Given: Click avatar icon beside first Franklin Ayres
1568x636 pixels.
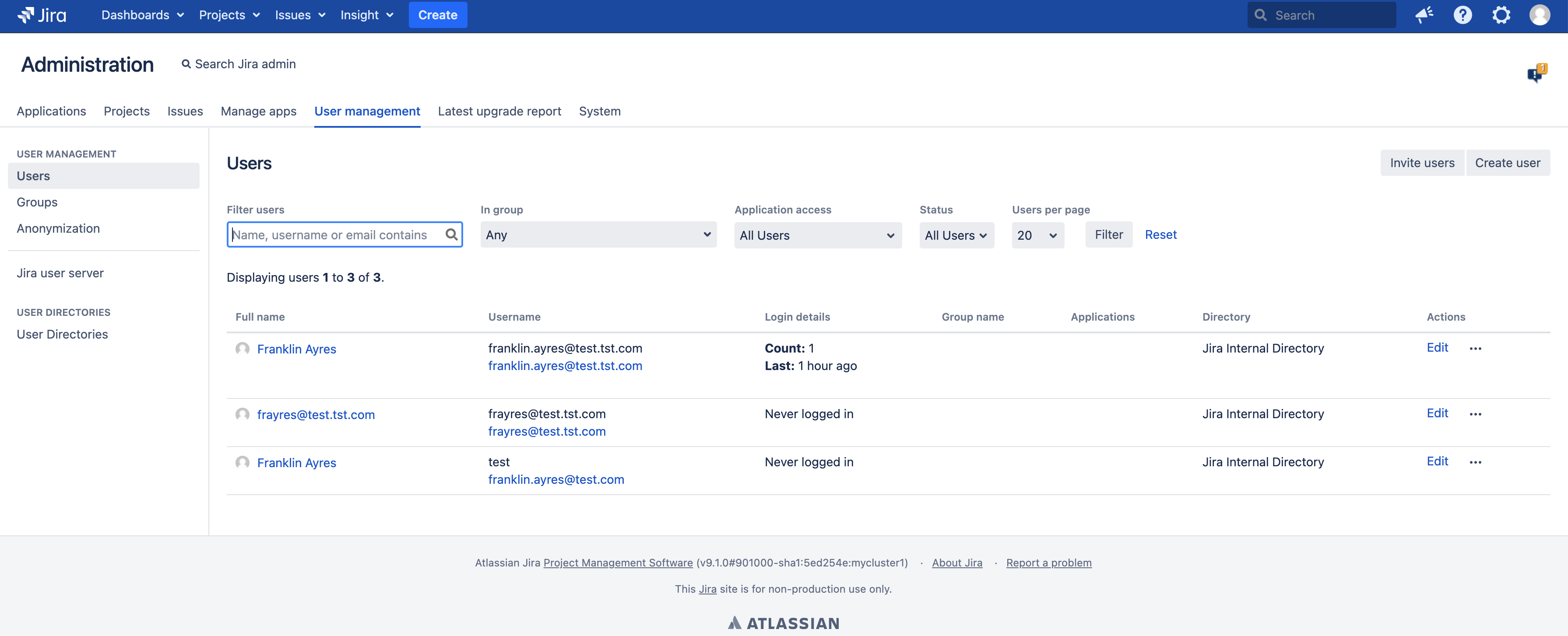Looking at the screenshot, I should 242,349.
